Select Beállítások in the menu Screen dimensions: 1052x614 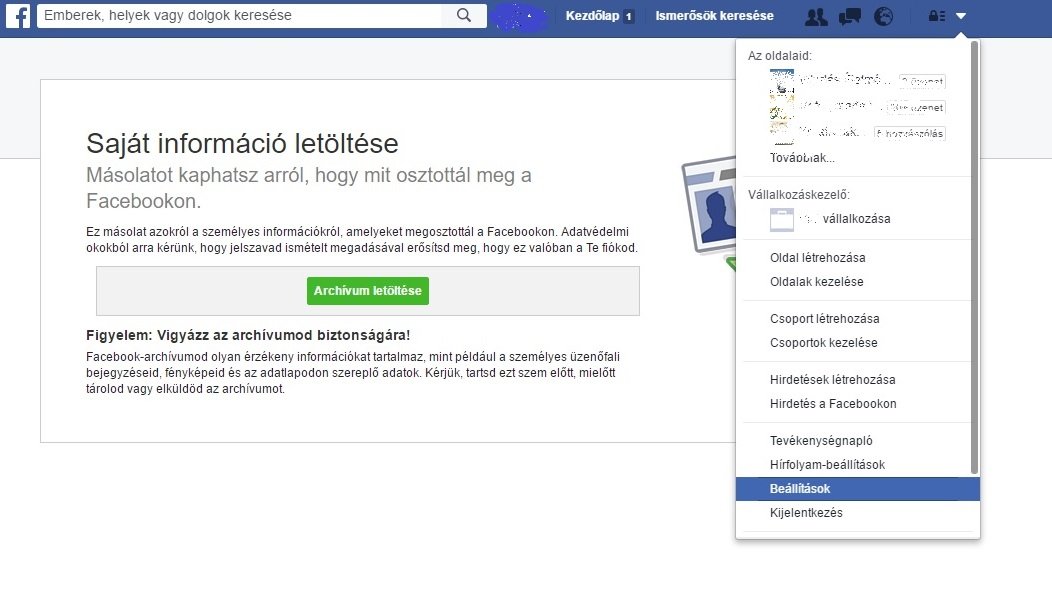pos(800,489)
